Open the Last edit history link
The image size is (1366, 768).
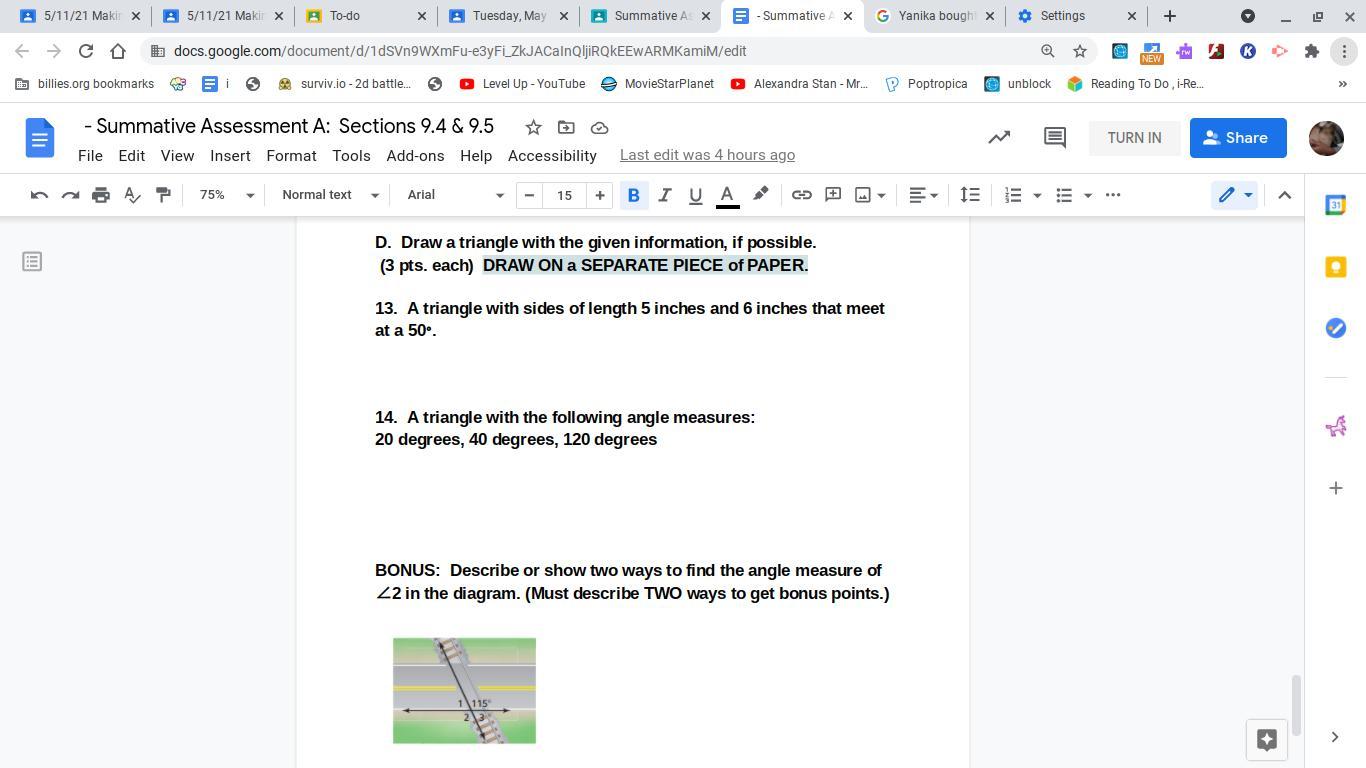coord(707,155)
